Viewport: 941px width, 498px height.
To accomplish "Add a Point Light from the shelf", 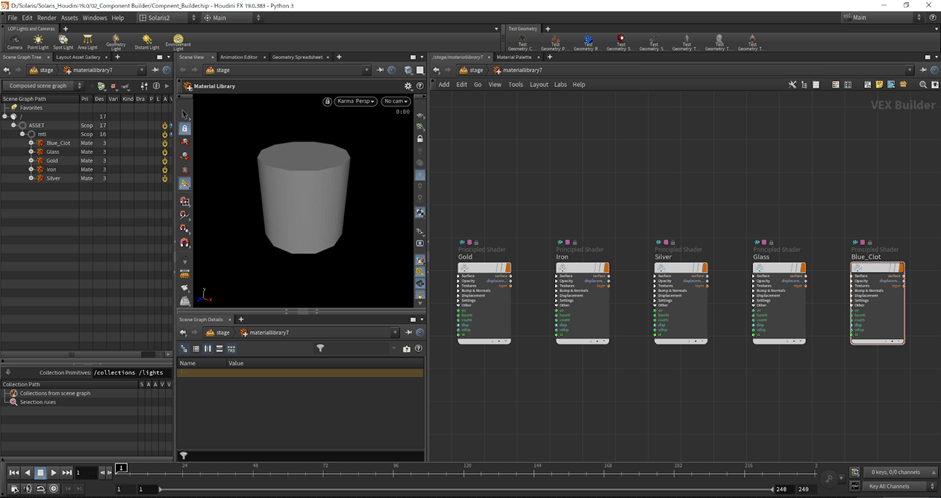I will [x=39, y=41].
